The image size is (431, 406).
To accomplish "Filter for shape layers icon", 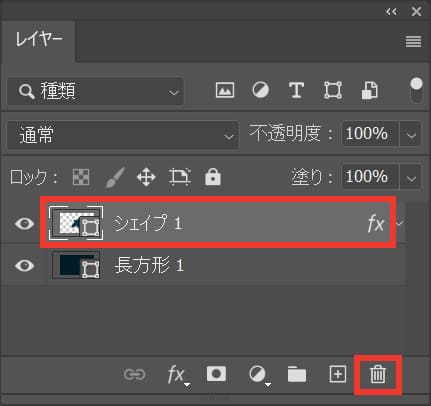I will tap(333, 90).
